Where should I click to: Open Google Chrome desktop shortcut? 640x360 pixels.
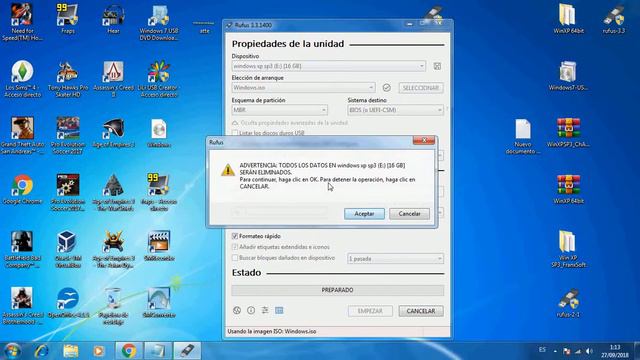tap(22, 189)
